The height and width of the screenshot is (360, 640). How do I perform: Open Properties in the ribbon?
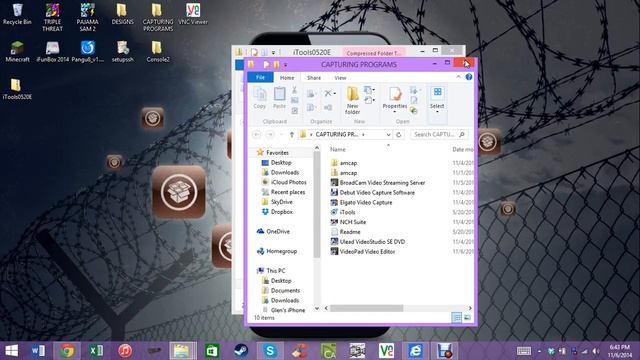(x=395, y=99)
